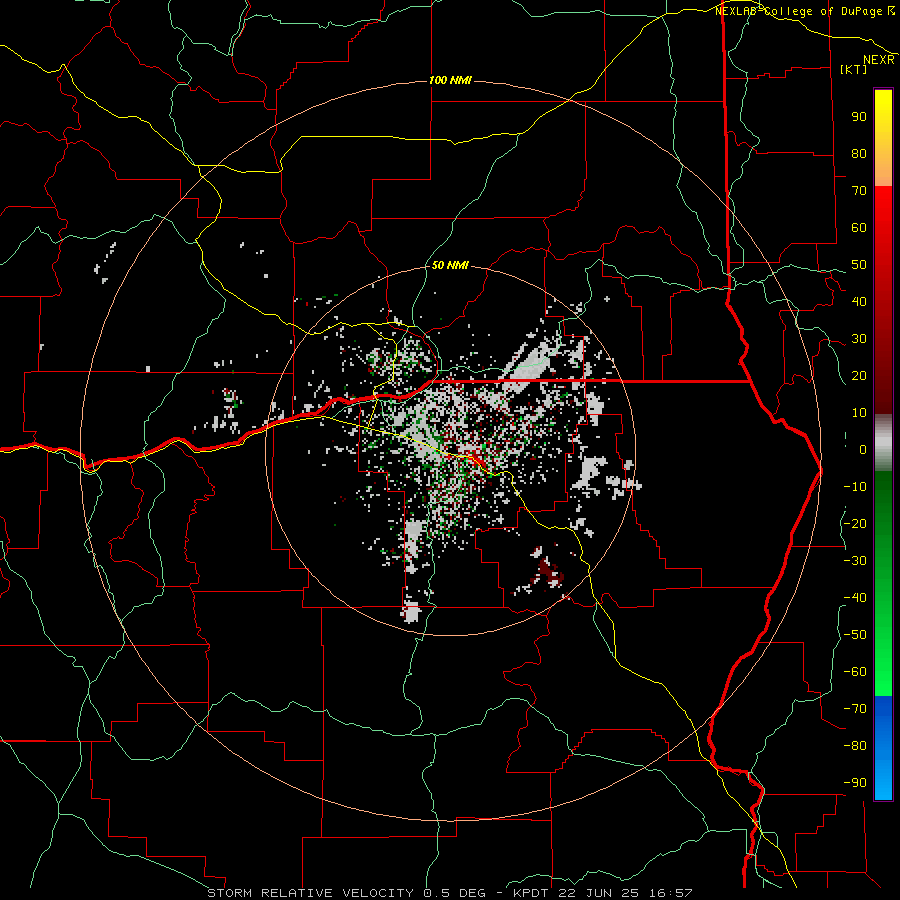Click the 50 value on velocity scale

tap(859, 265)
